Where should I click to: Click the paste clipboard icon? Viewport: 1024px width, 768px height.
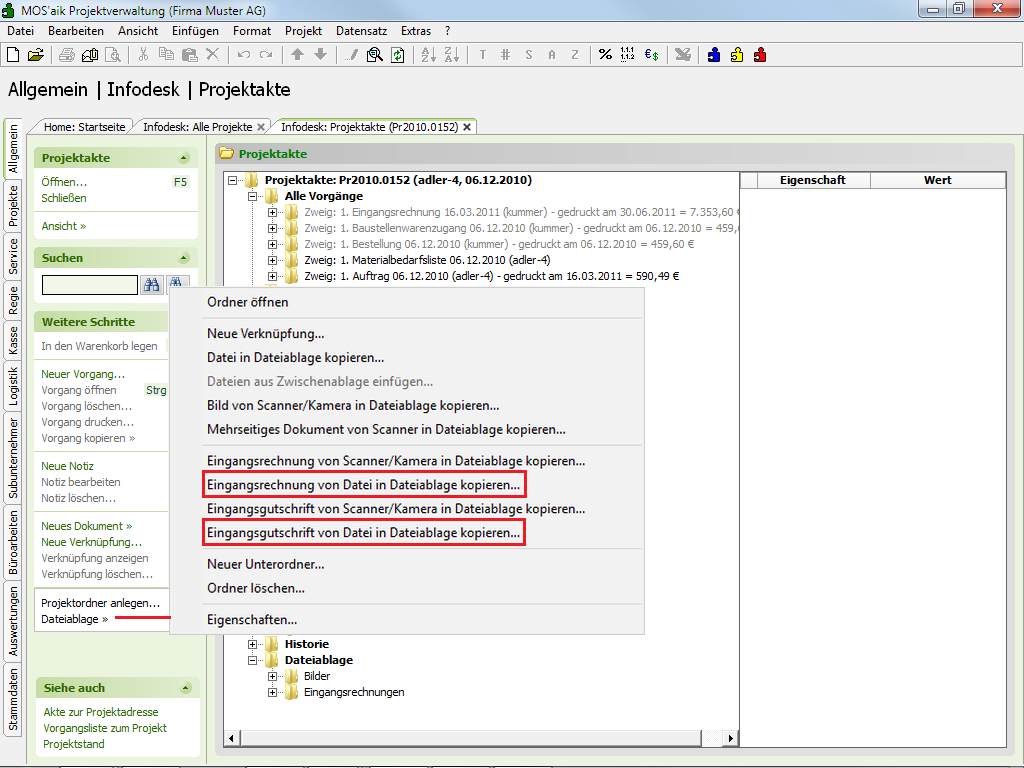pyautogui.click(x=189, y=55)
